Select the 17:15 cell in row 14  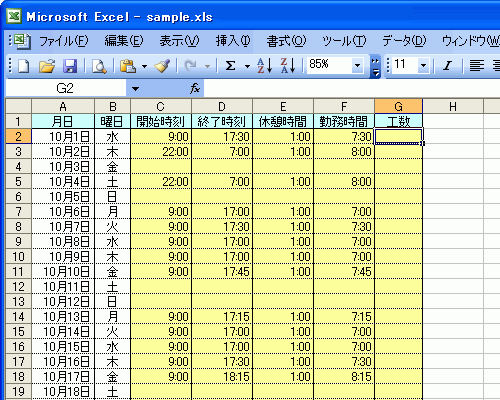pyautogui.click(x=222, y=316)
